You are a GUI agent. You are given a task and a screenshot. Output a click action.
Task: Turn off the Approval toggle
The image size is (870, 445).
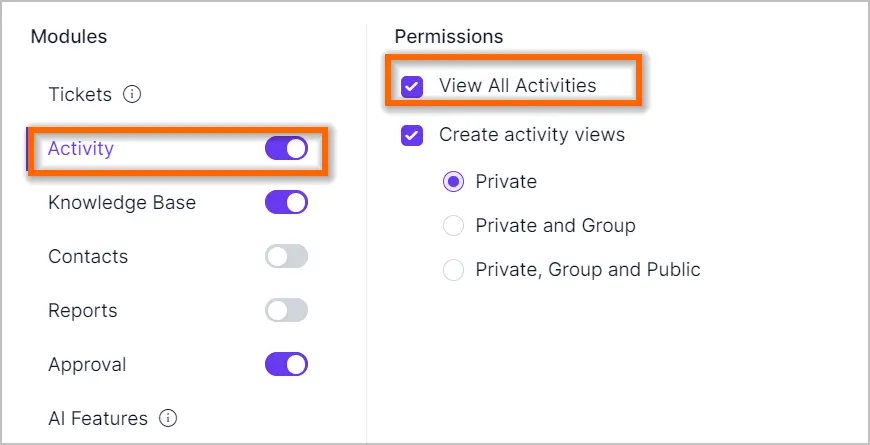286,365
